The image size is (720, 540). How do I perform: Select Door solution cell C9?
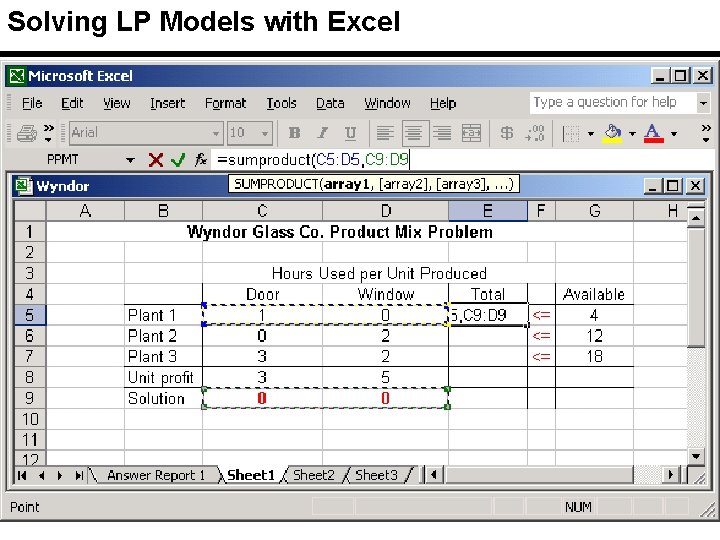(262, 398)
